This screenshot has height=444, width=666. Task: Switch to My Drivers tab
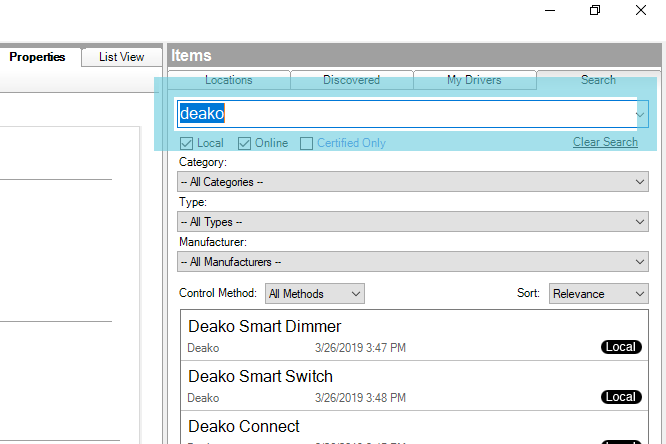click(474, 80)
